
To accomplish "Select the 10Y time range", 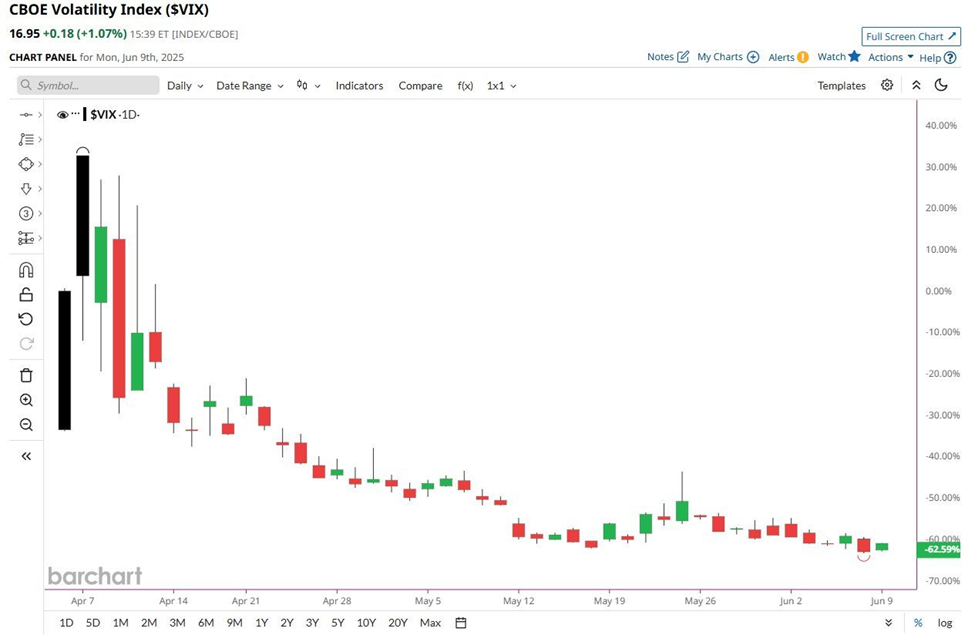I will (x=366, y=623).
